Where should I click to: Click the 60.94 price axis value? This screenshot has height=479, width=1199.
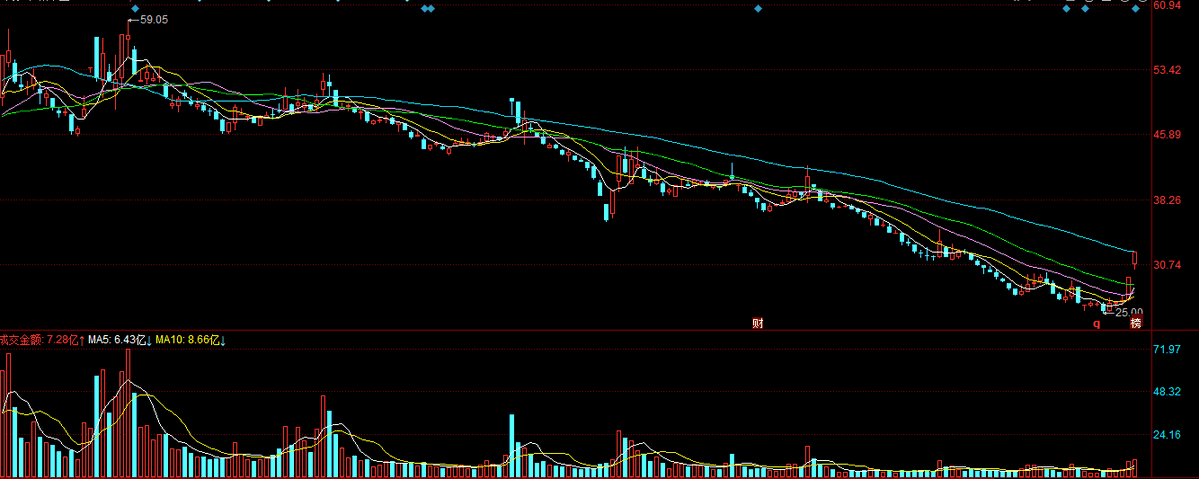pos(1168,6)
